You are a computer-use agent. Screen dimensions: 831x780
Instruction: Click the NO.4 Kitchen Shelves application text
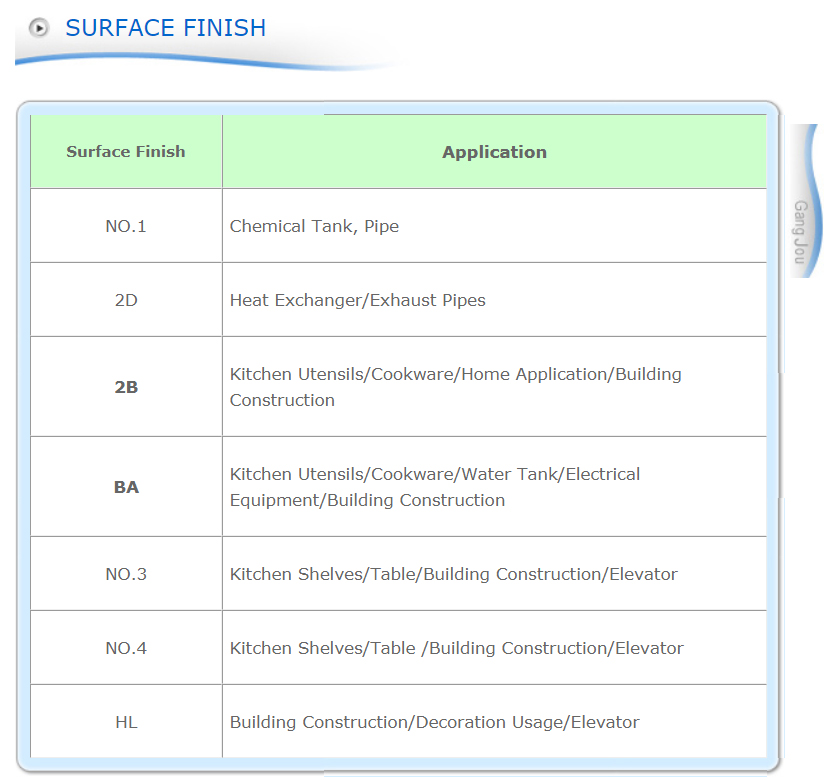pyautogui.click(x=457, y=648)
